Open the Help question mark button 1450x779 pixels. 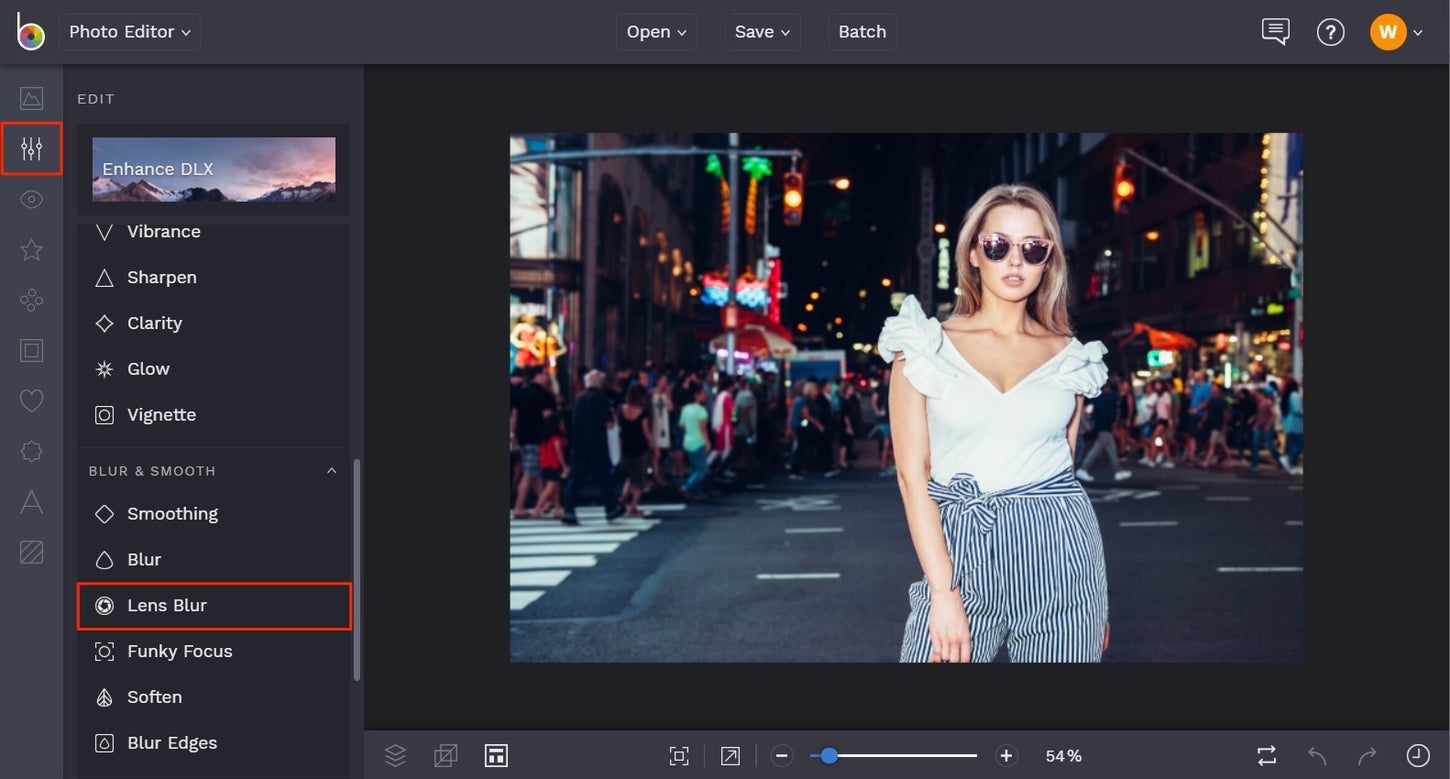(x=1331, y=31)
